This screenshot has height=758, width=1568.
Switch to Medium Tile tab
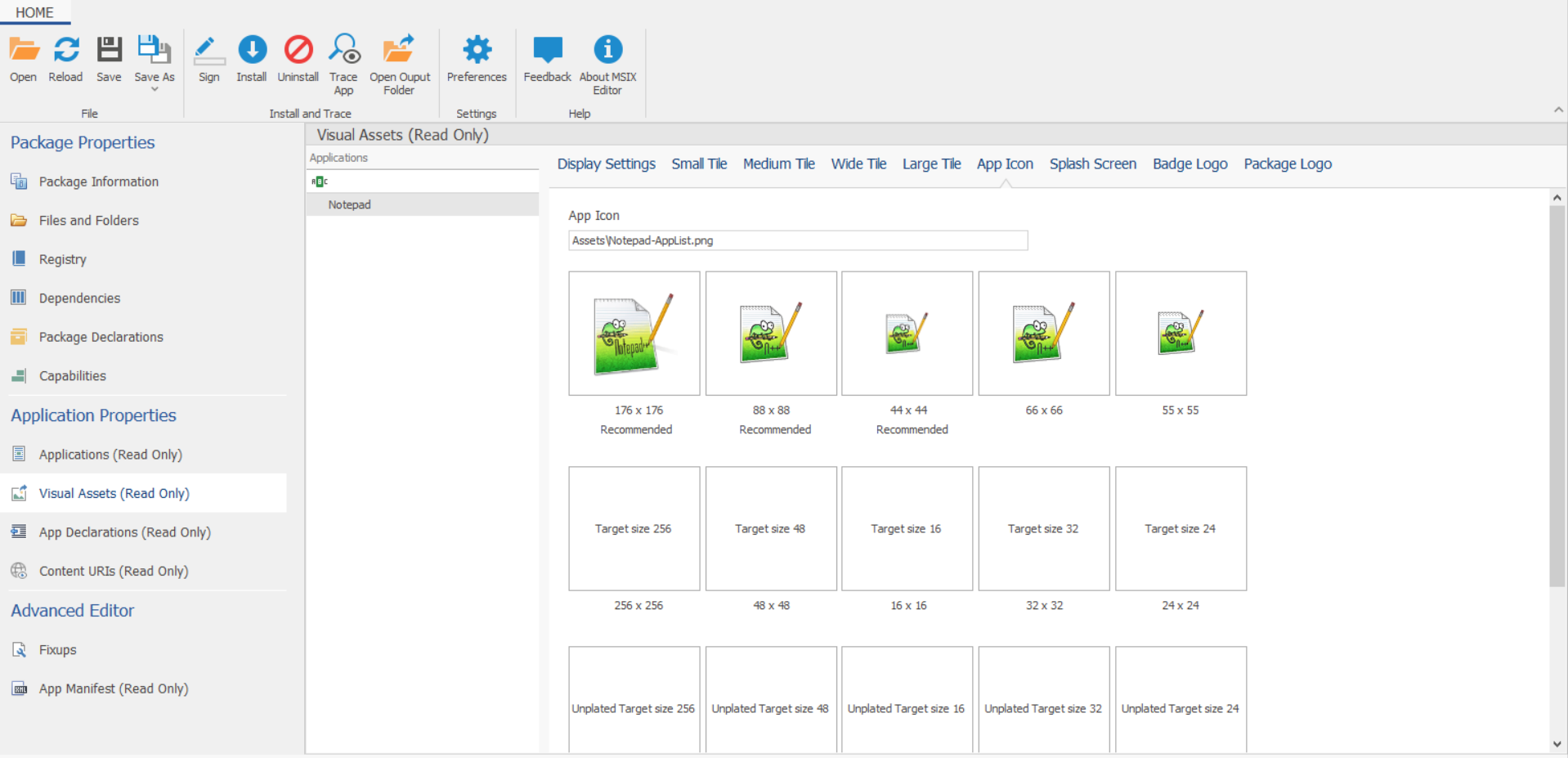pyautogui.click(x=778, y=164)
